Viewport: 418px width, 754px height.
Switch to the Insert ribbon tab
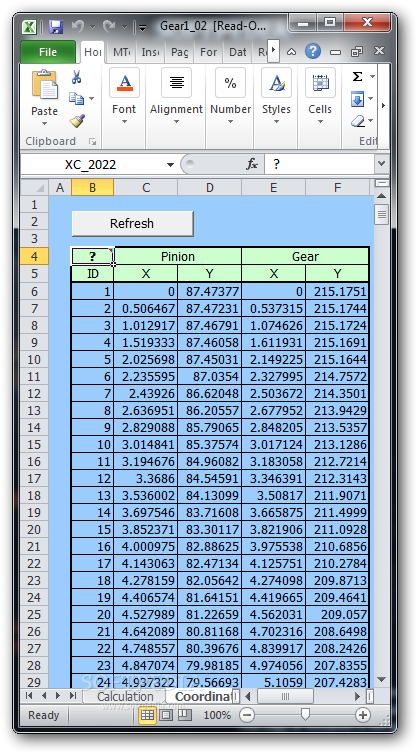click(150, 52)
